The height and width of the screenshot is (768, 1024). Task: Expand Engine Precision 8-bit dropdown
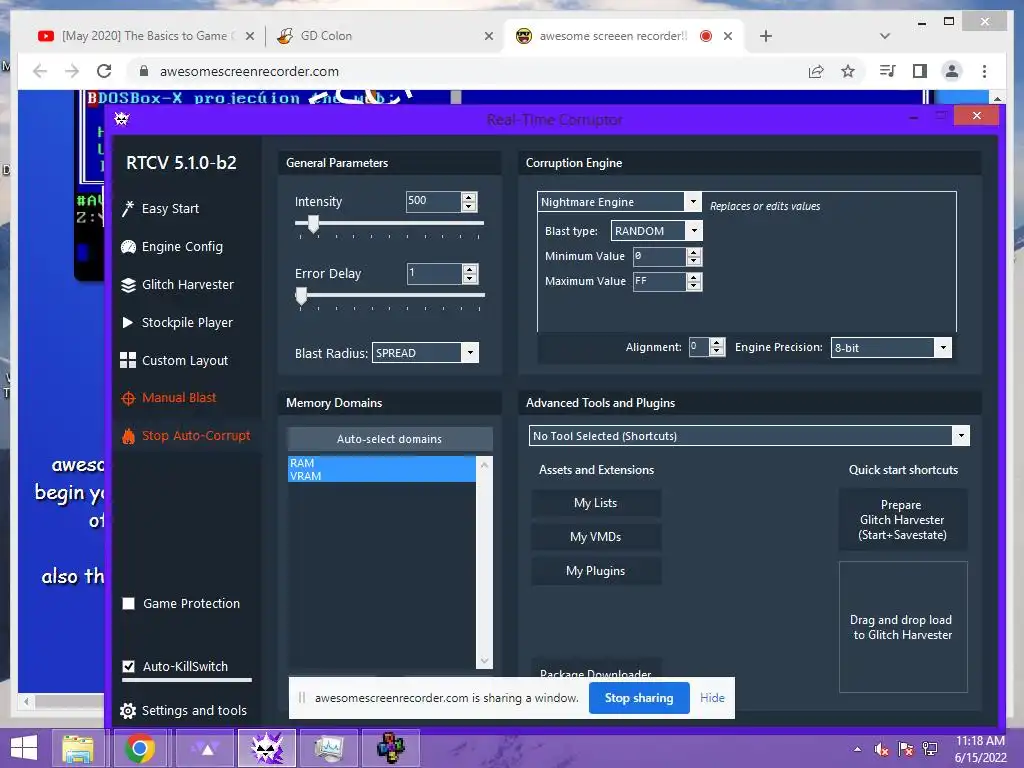[x=943, y=347]
